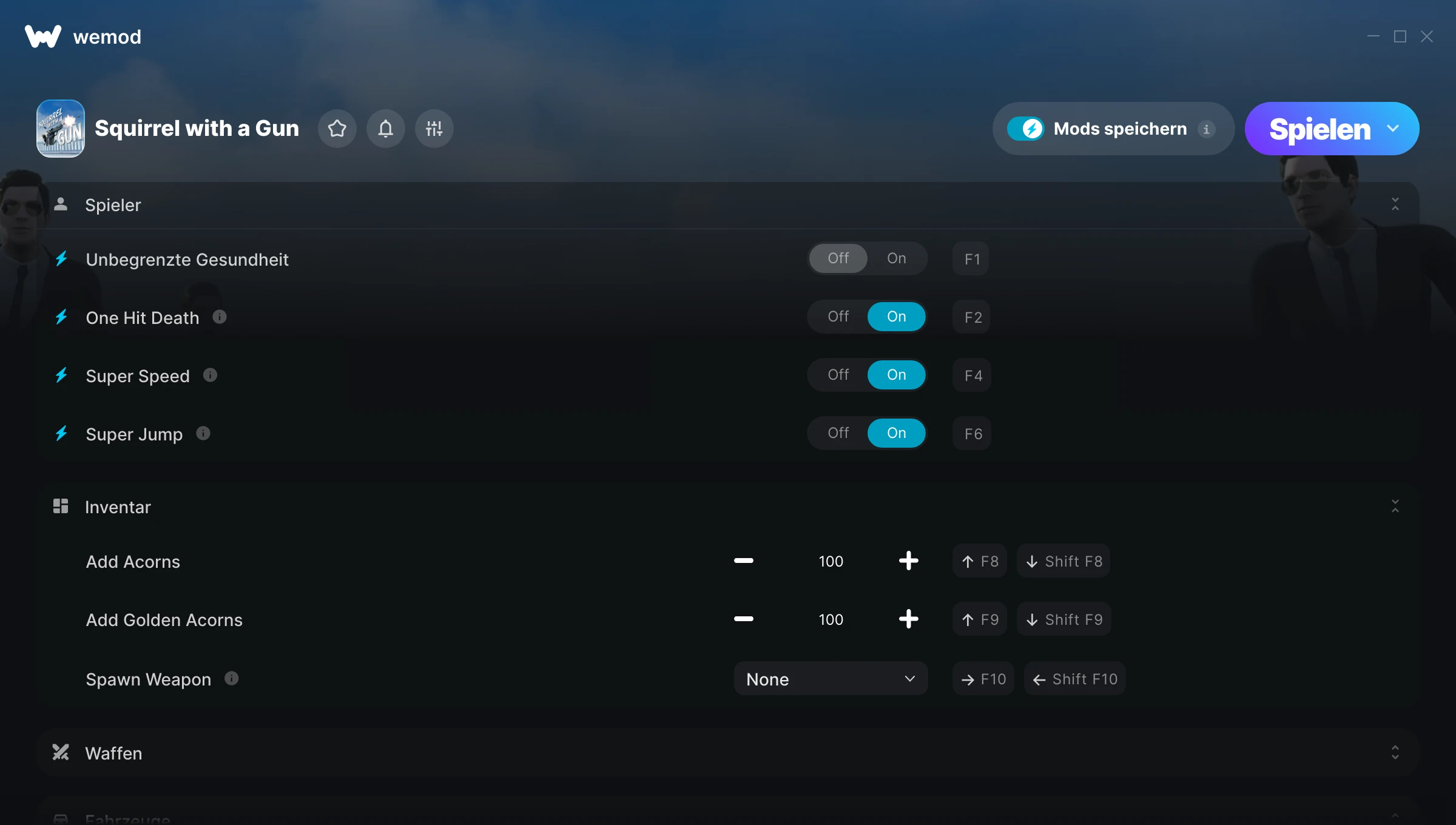The width and height of the screenshot is (1456, 825).
Task: Click the WeMod logo
Action: point(43,36)
